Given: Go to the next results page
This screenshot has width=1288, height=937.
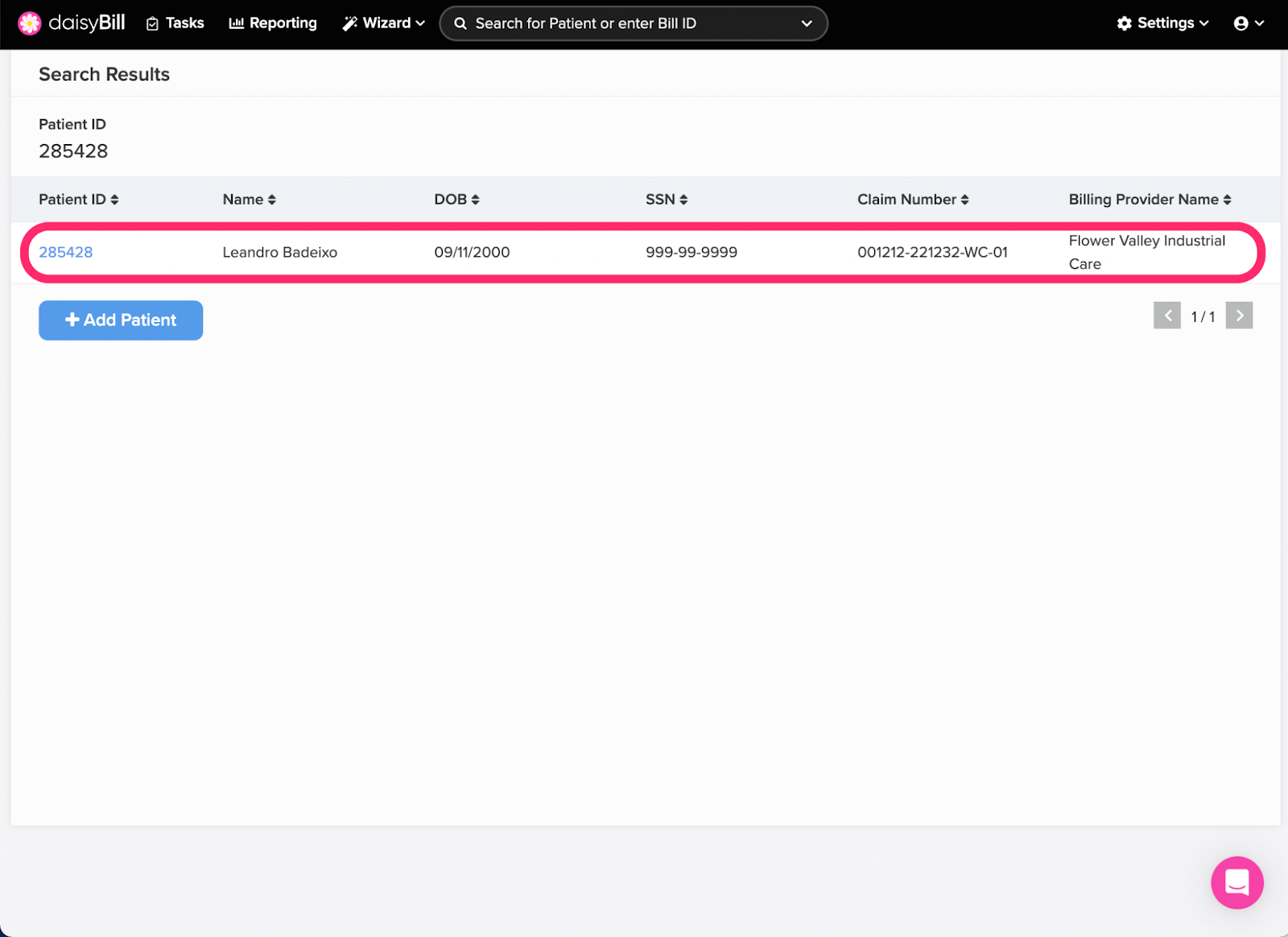Looking at the screenshot, I should point(1239,316).
